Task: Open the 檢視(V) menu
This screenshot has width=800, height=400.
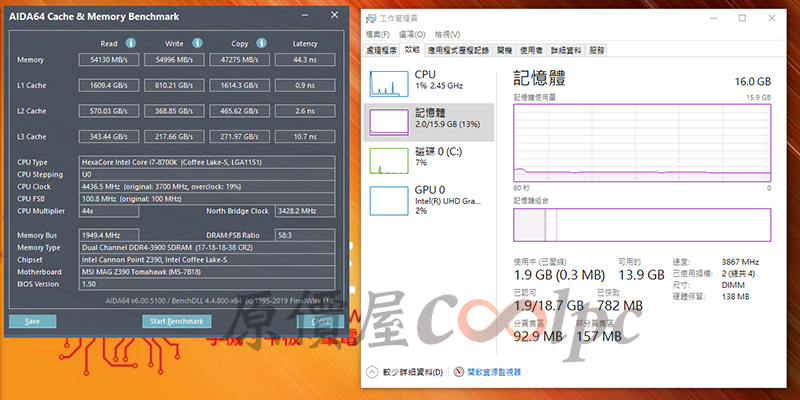Action: (x=447, y=34)
